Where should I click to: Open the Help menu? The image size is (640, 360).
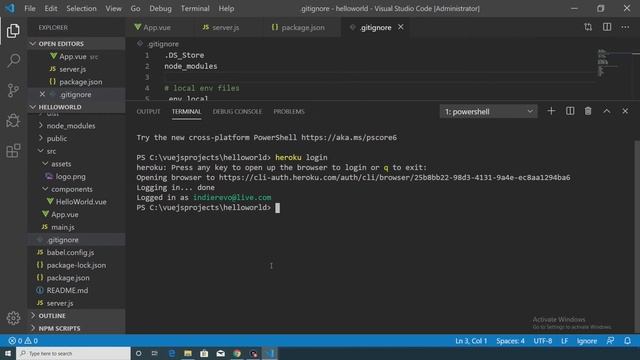click(x=226, y=8)
